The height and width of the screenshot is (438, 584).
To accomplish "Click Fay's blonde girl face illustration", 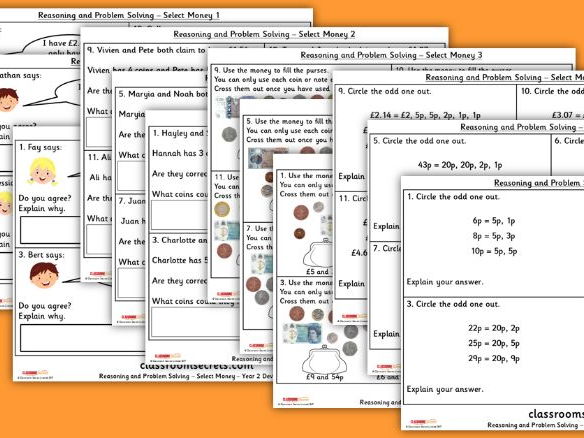I will pos(42,171).
